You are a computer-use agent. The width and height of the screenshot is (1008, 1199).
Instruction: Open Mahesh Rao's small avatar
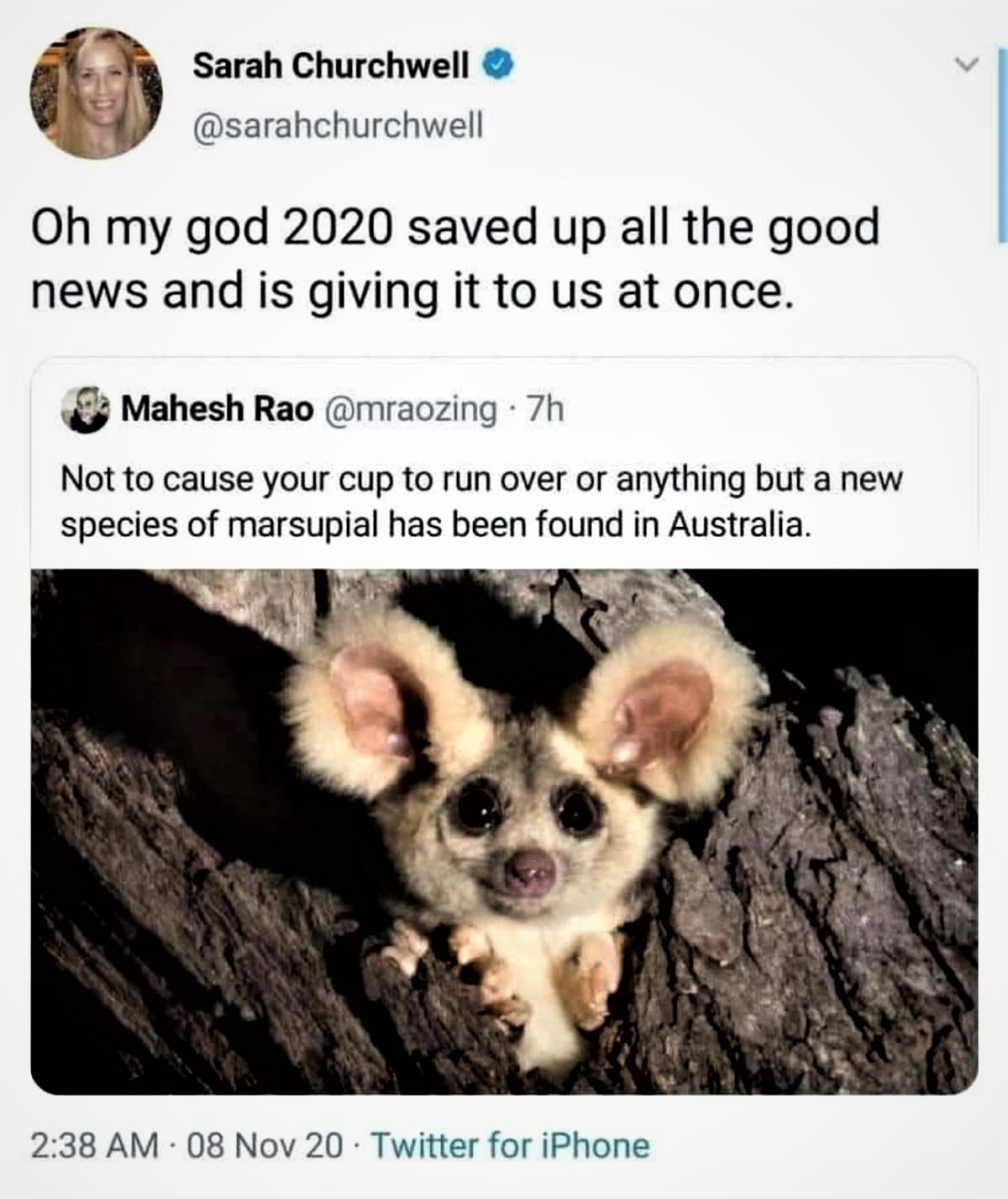click(86, 410)
